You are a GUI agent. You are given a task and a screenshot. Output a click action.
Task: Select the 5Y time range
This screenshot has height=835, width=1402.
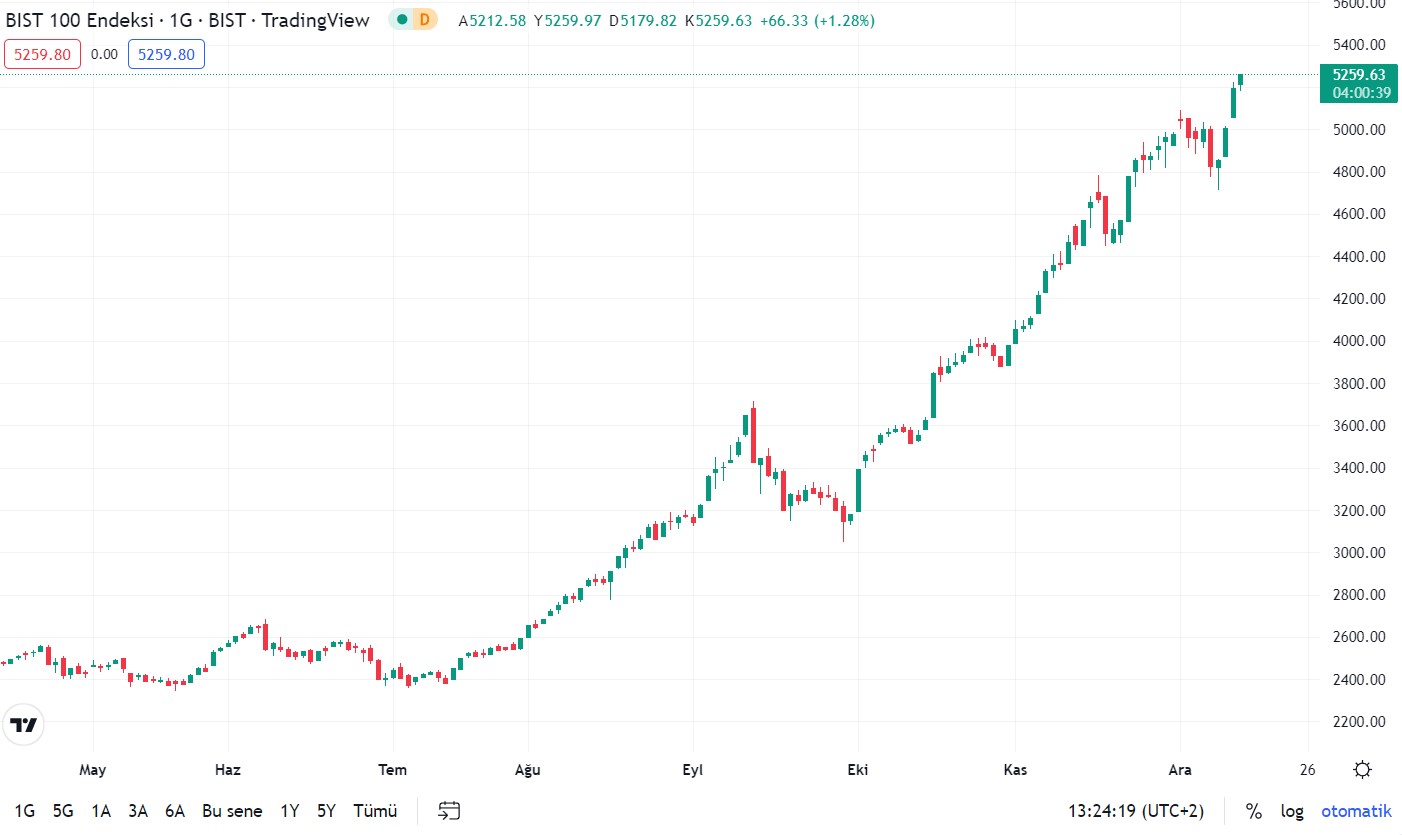327,811
